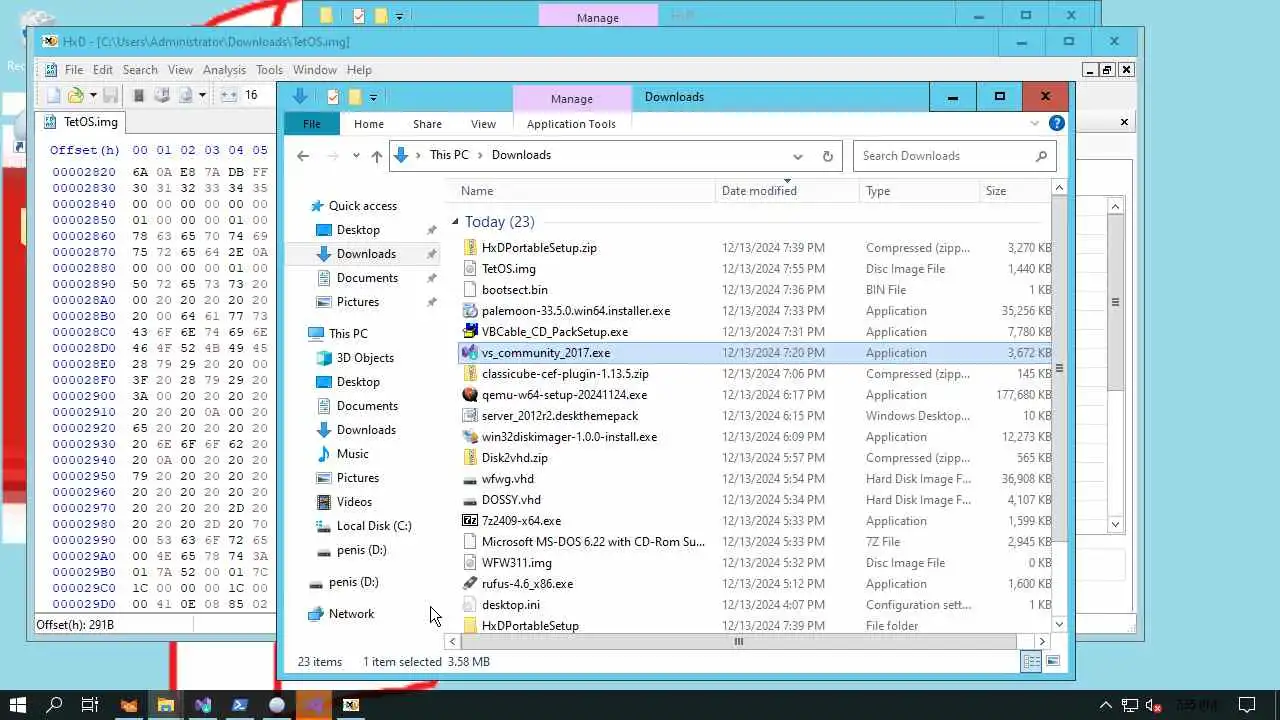Click HxD open disk icon
Screen dimensions: 1280x720
162,95
